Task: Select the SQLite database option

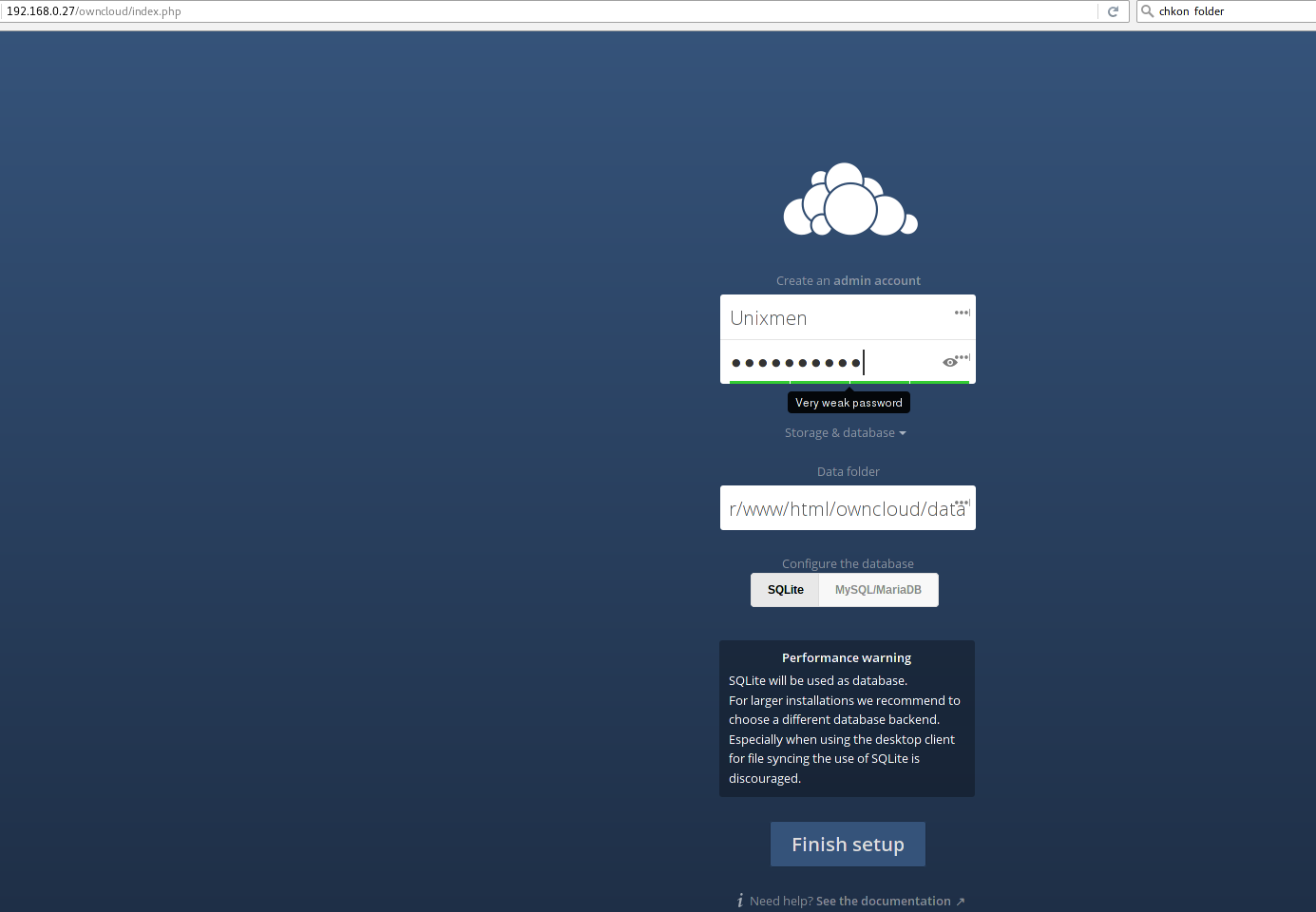Action: (785, 590)
